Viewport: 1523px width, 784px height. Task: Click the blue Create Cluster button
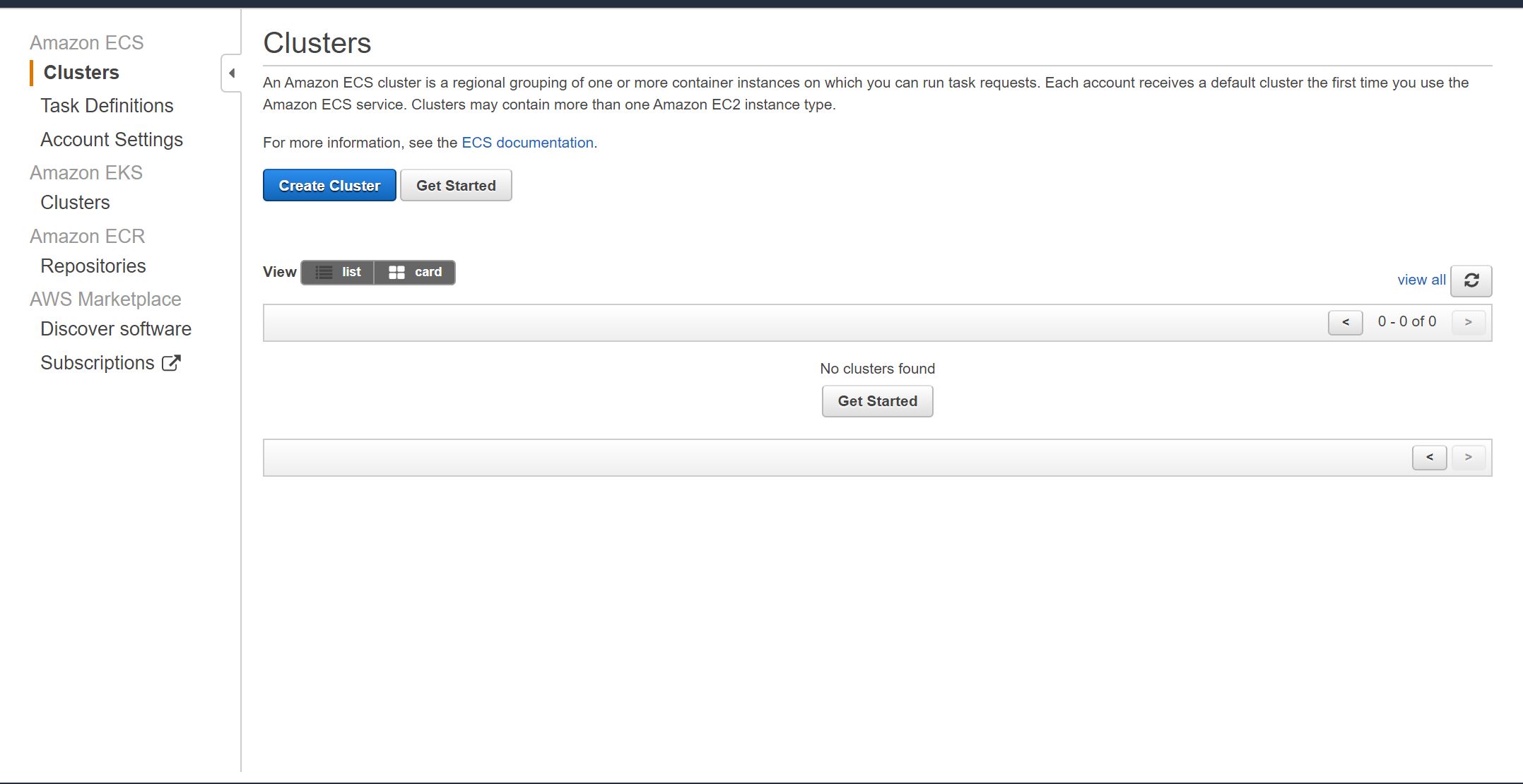329,185
